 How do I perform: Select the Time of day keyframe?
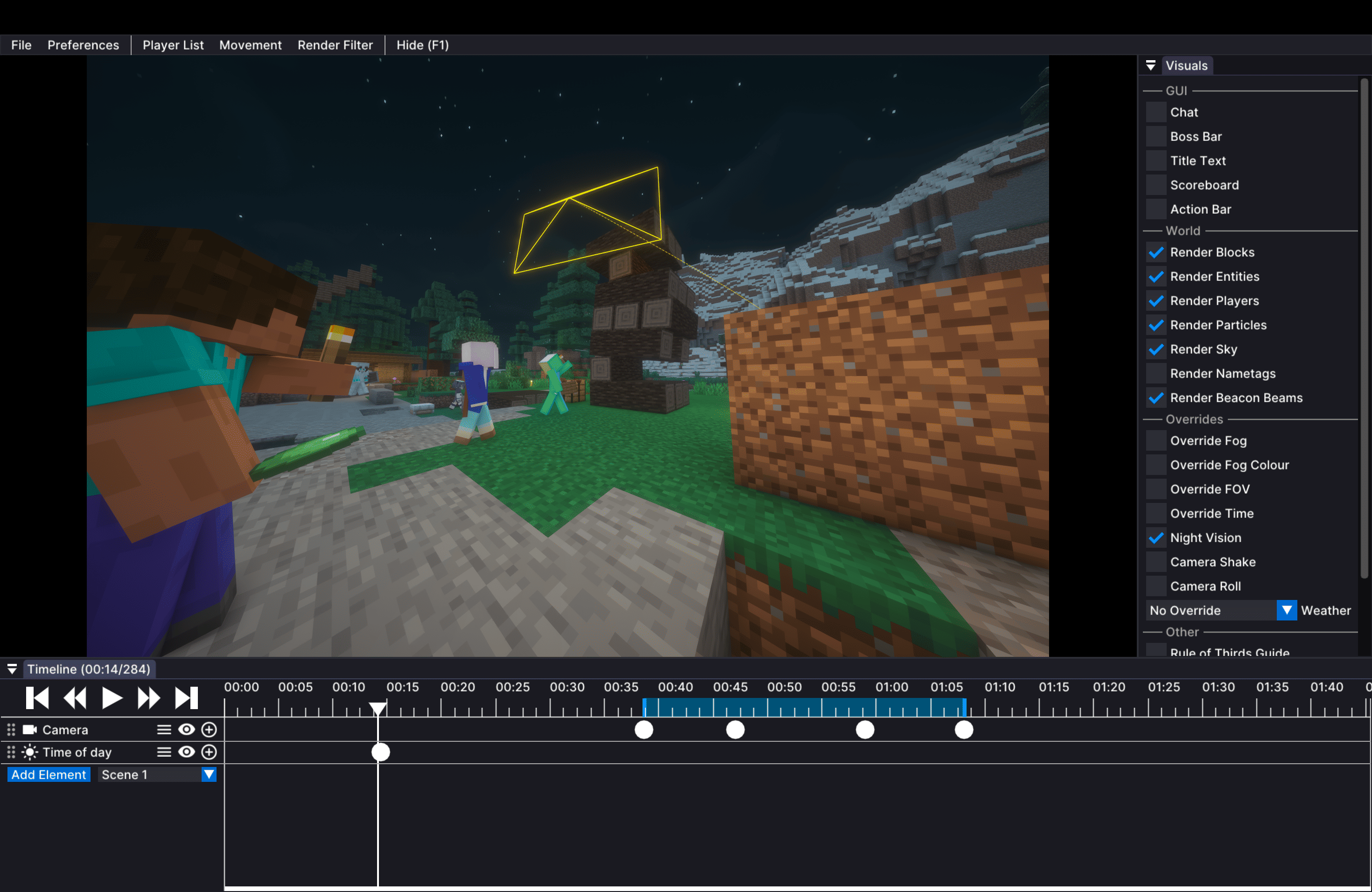point(380,752)
